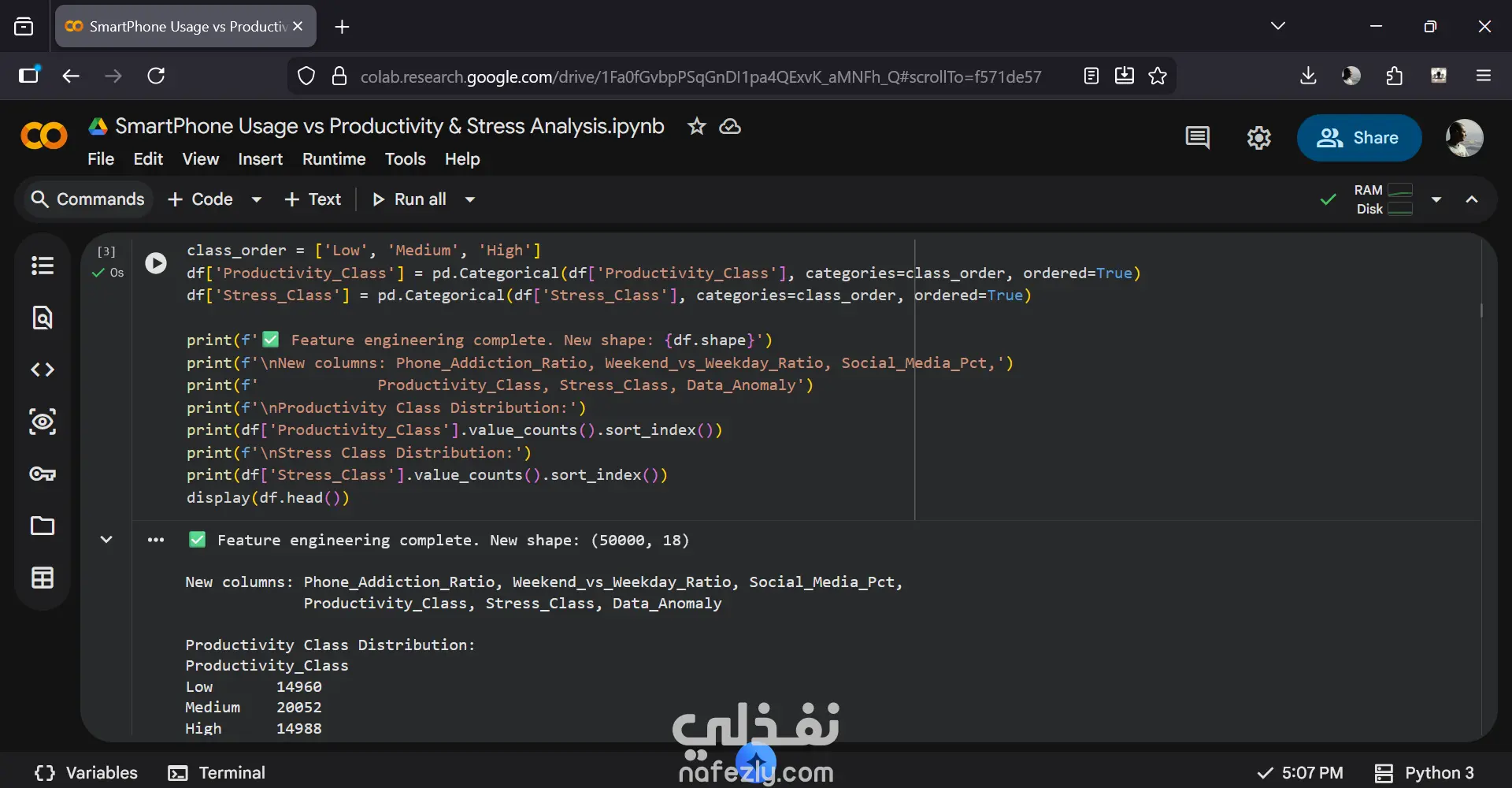Open the browser profile icon in toolbar
The width and height of the screenshot is (1512, 788).
click(x=1351, y=76)
